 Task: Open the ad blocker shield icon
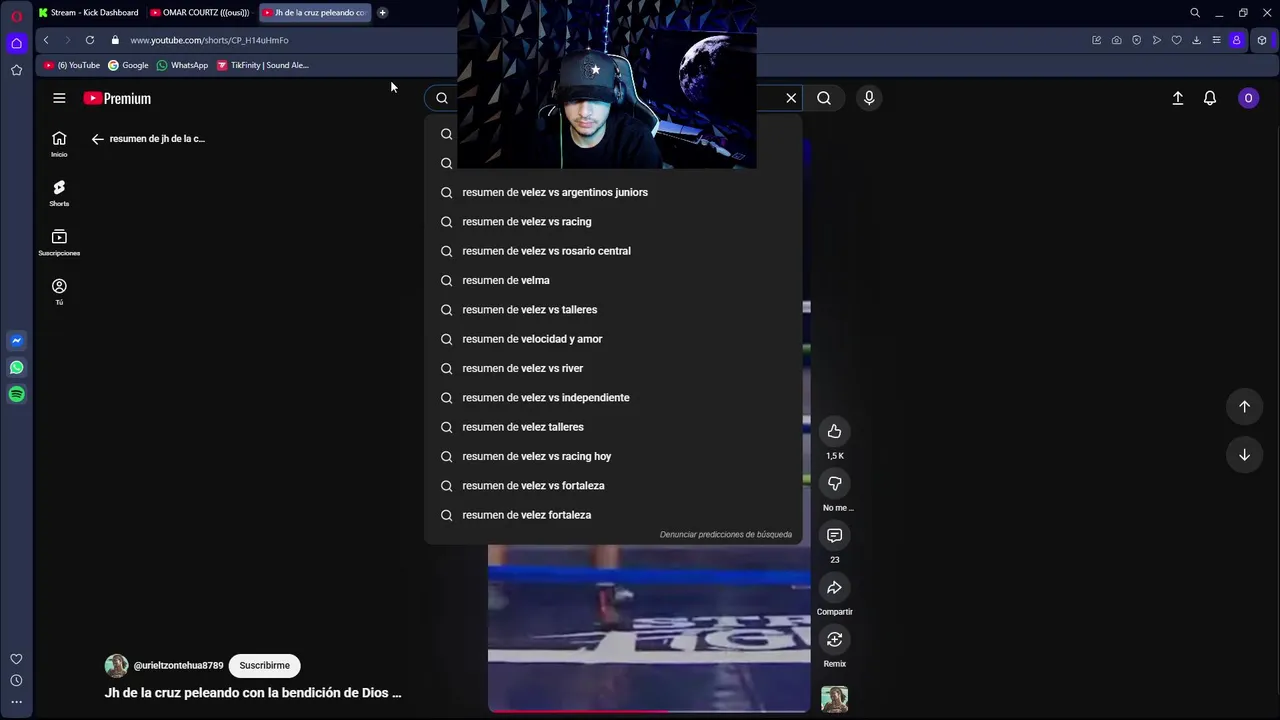1137,40
